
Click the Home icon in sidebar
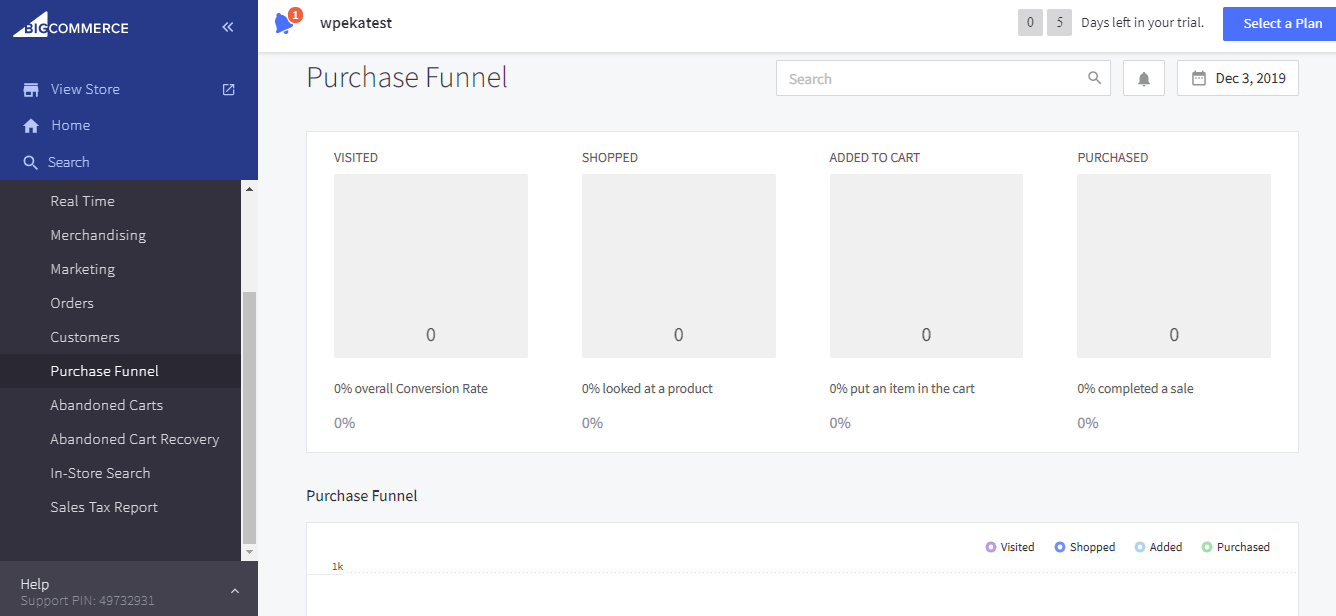(x=32, y=124)
